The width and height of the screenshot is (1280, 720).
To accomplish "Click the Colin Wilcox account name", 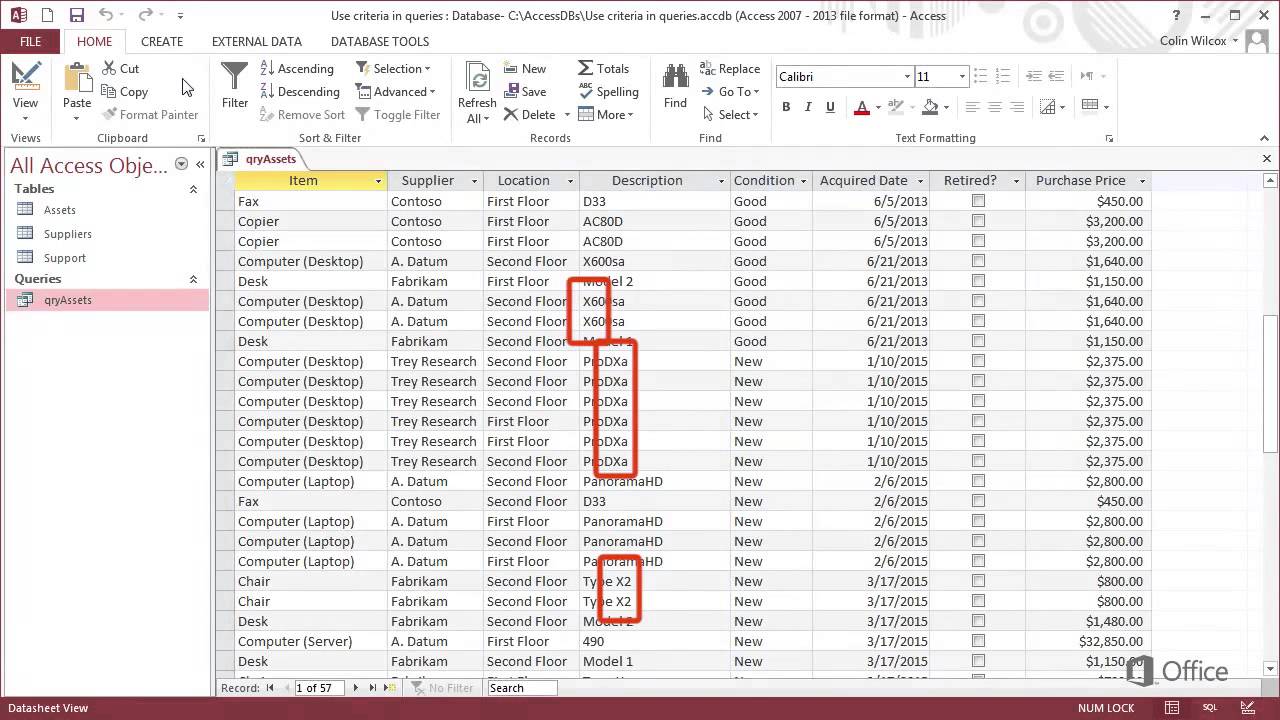I will pyautogui.click(x=1194, y=41).
